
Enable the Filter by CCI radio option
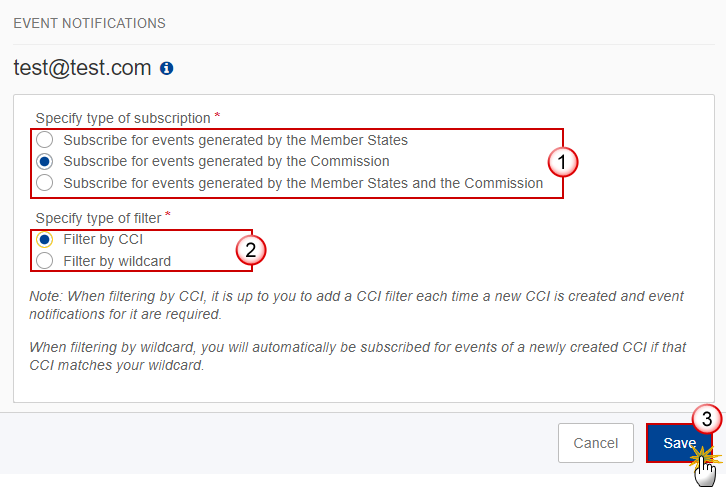pos(44,239)
